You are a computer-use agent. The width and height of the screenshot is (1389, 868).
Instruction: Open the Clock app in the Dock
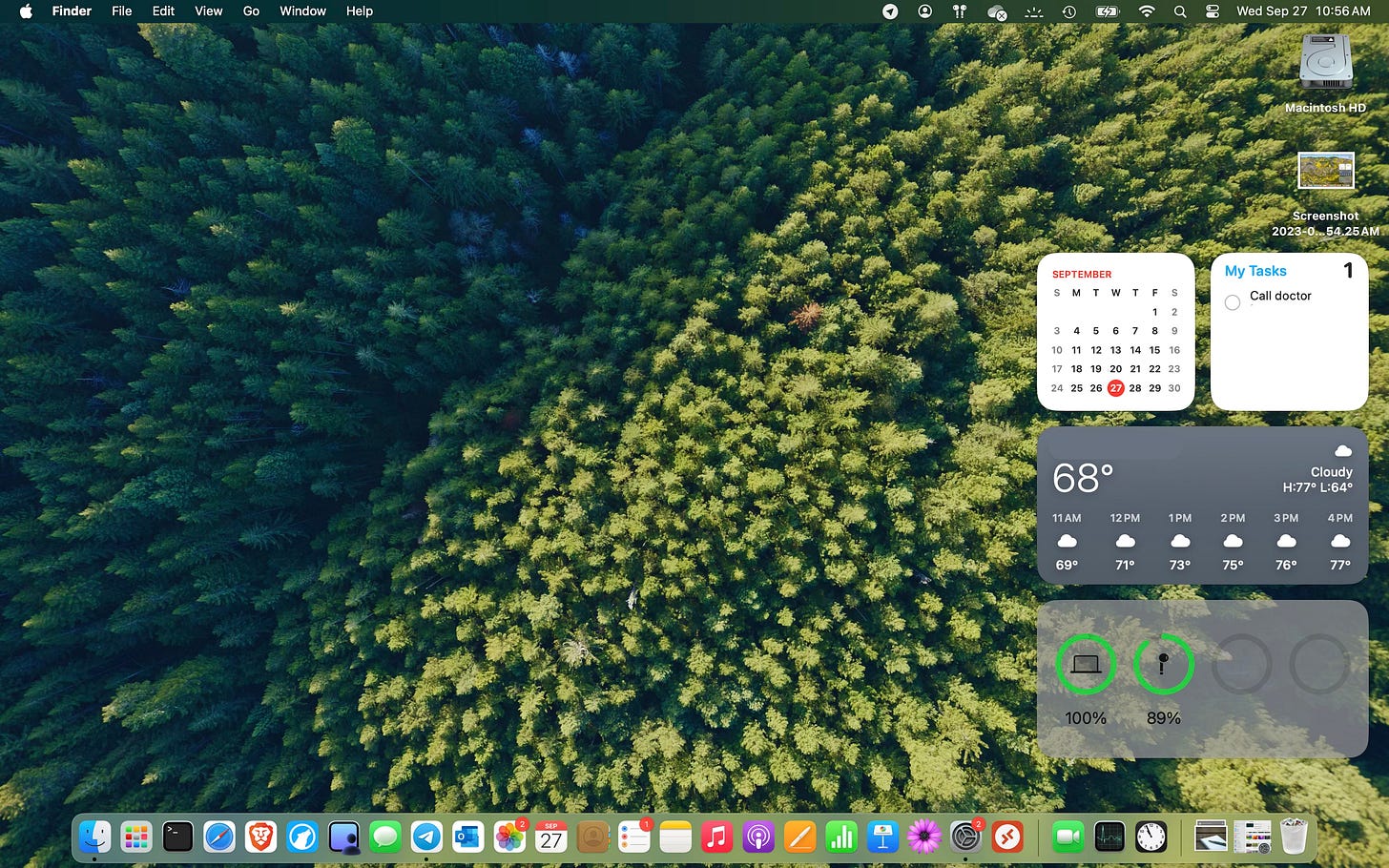click(x=1151, y=837)
